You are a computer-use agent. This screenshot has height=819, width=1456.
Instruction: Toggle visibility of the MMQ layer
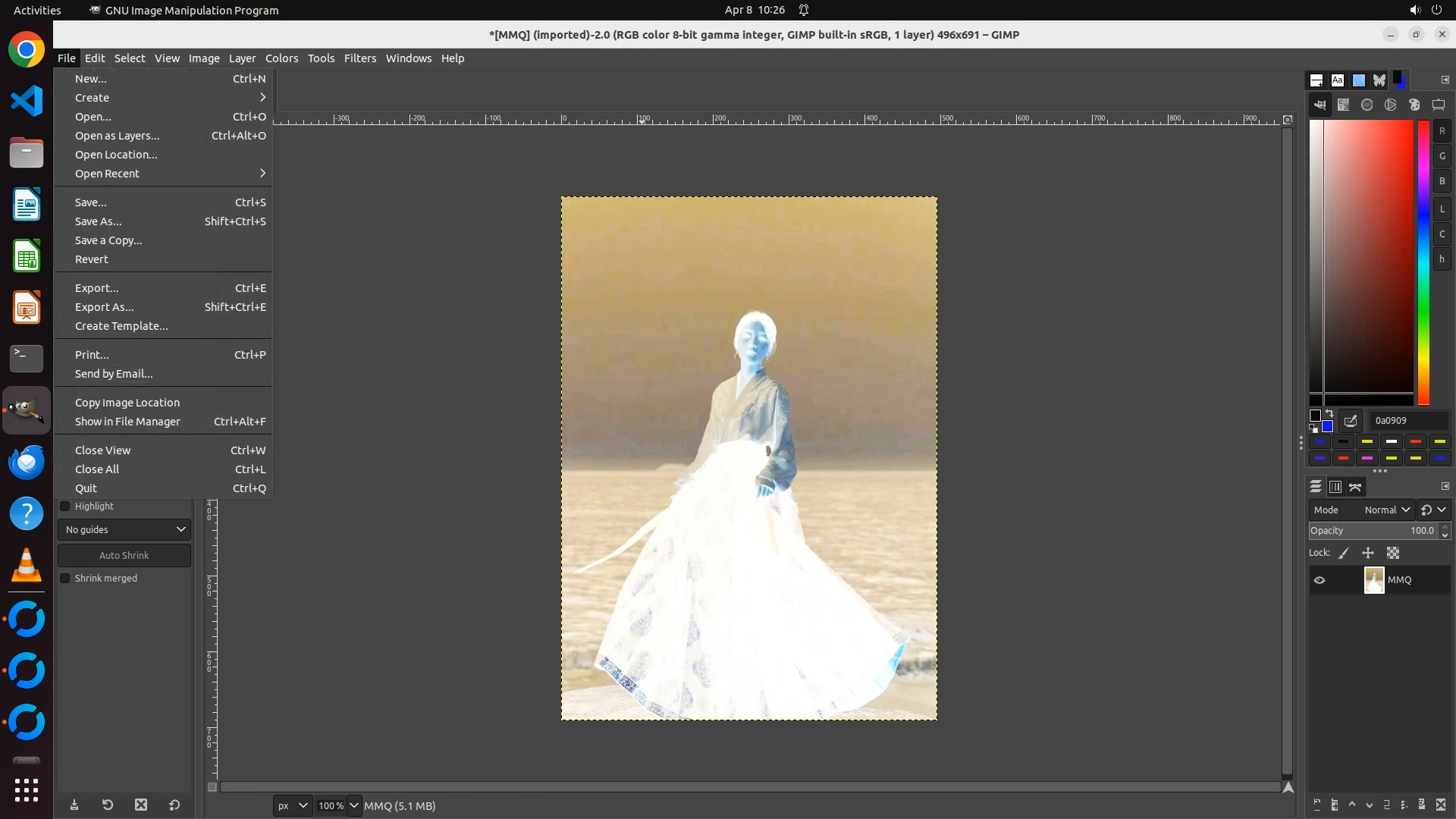[1319, 580]
